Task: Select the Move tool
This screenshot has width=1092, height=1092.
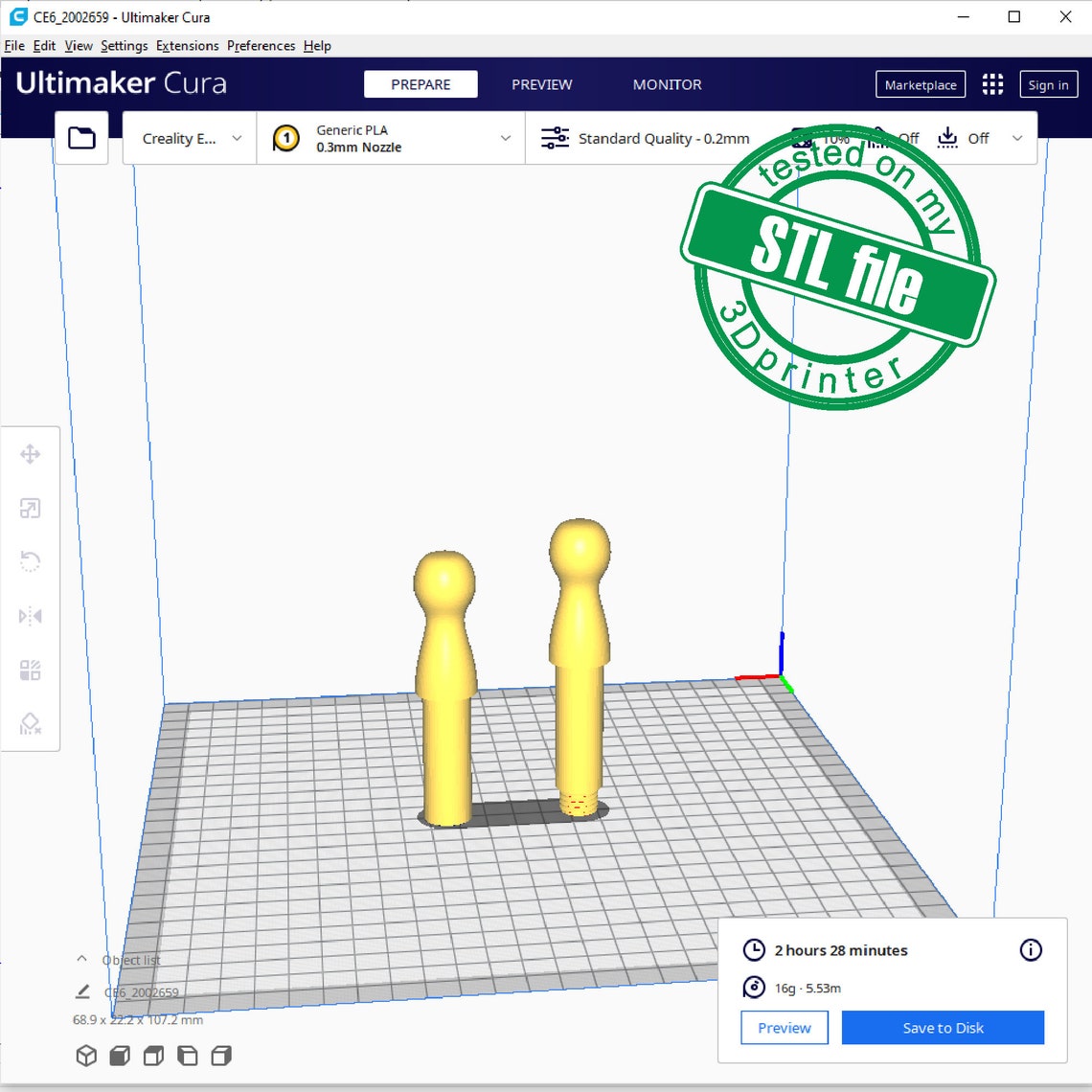Action: point(31,454)
